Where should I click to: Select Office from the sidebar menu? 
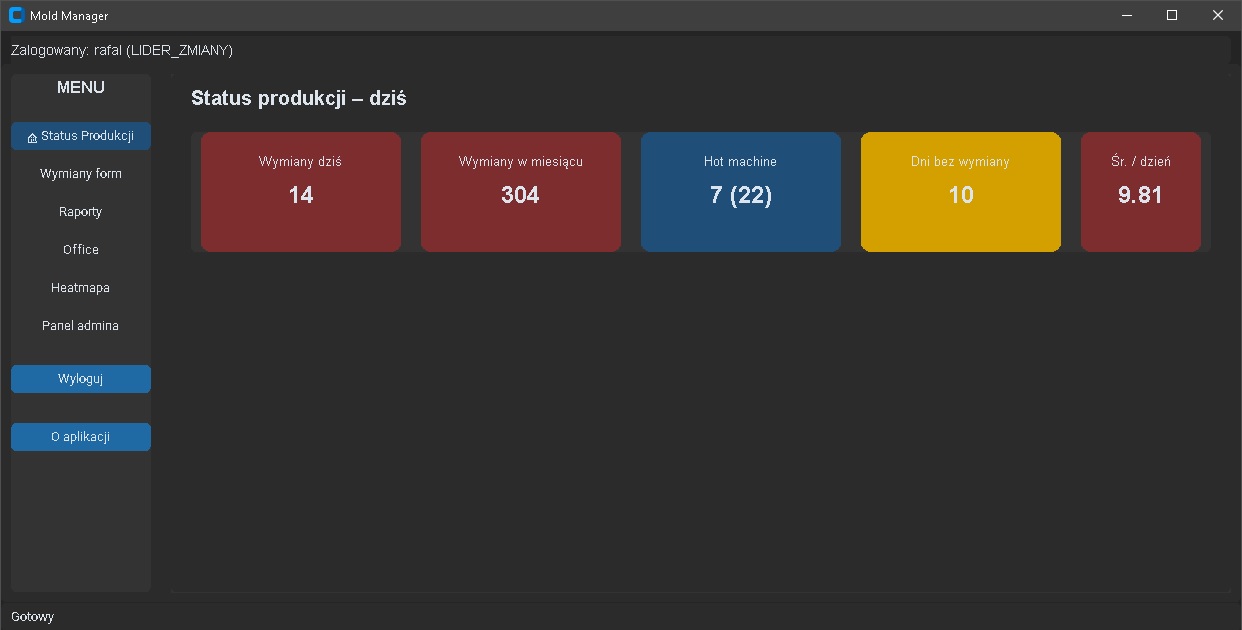(81, 250)
